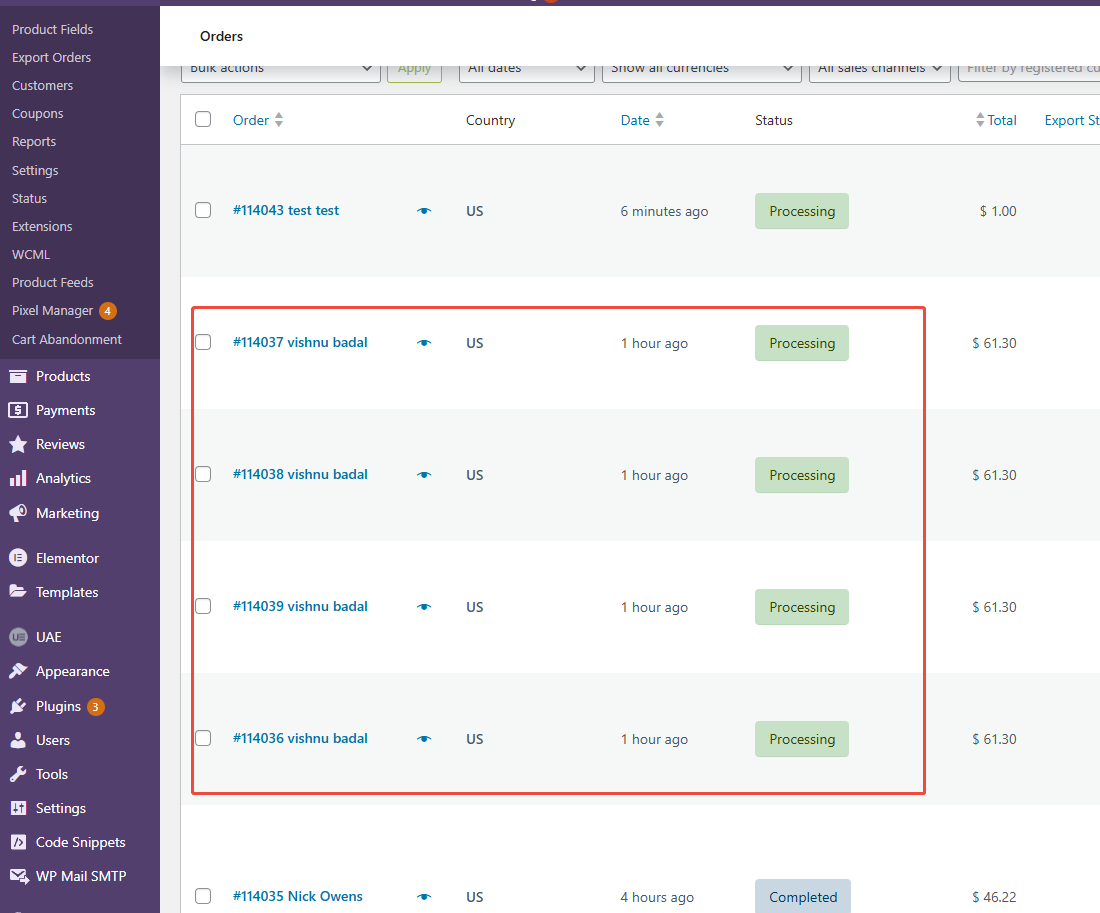Viewport: 1100px width, 913px height.
Task: Click the Elementor icon in sidebar
Action: pyautogui.click(x=18, y=558)
